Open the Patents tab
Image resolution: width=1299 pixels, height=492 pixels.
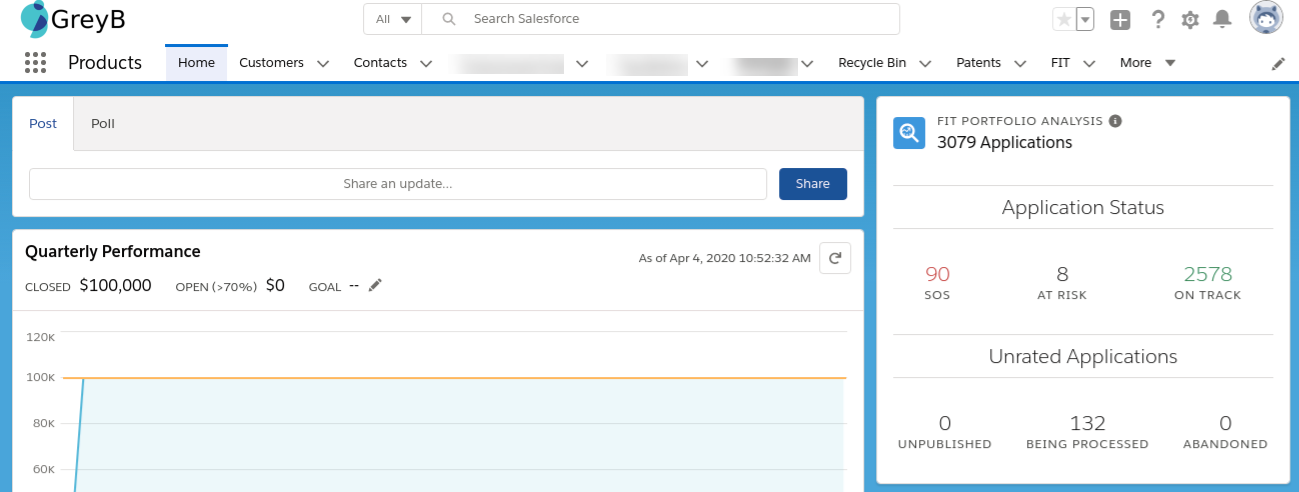pos(979,63)
